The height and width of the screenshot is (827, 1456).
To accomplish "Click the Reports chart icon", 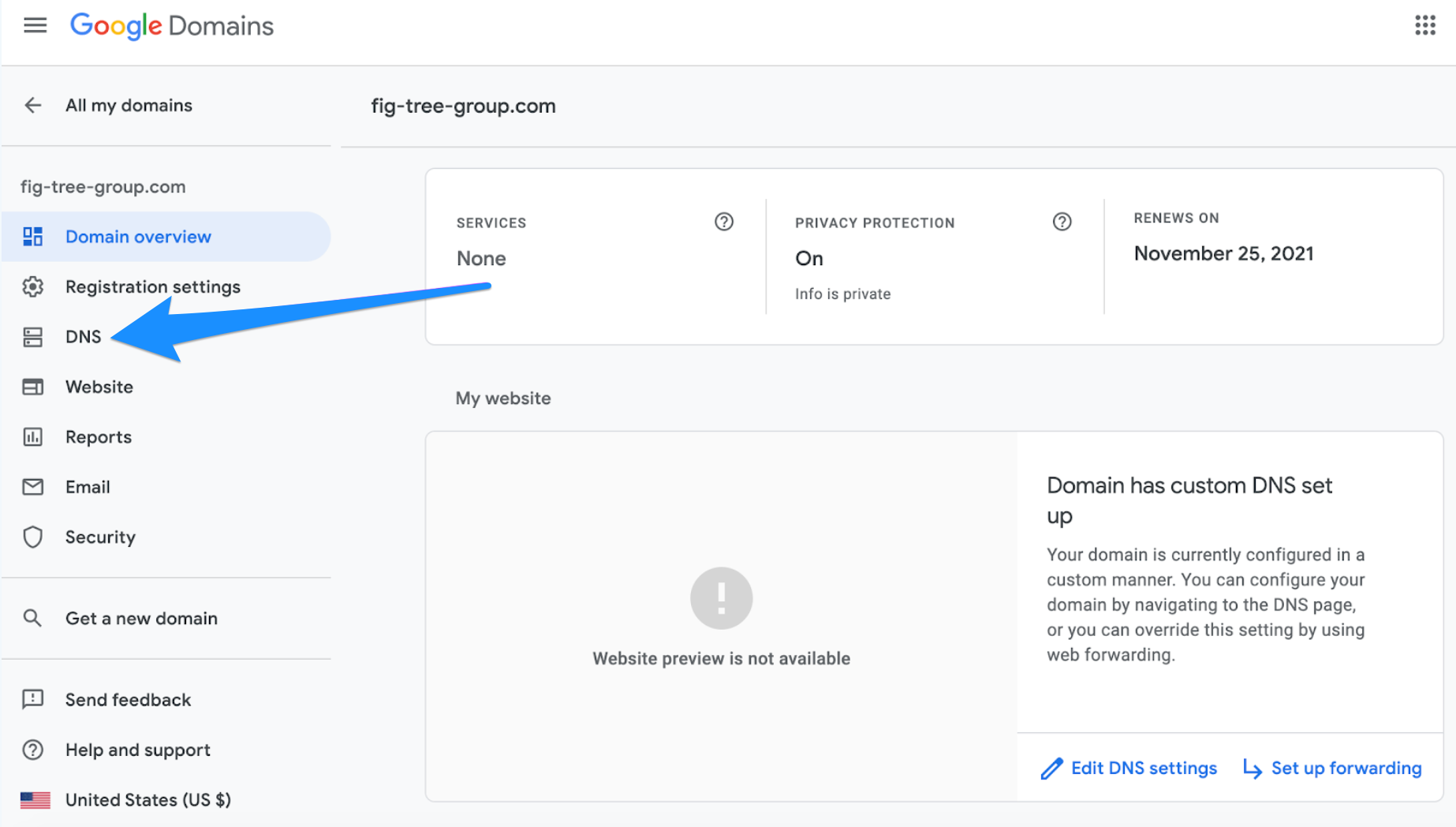I will (33, 436).
